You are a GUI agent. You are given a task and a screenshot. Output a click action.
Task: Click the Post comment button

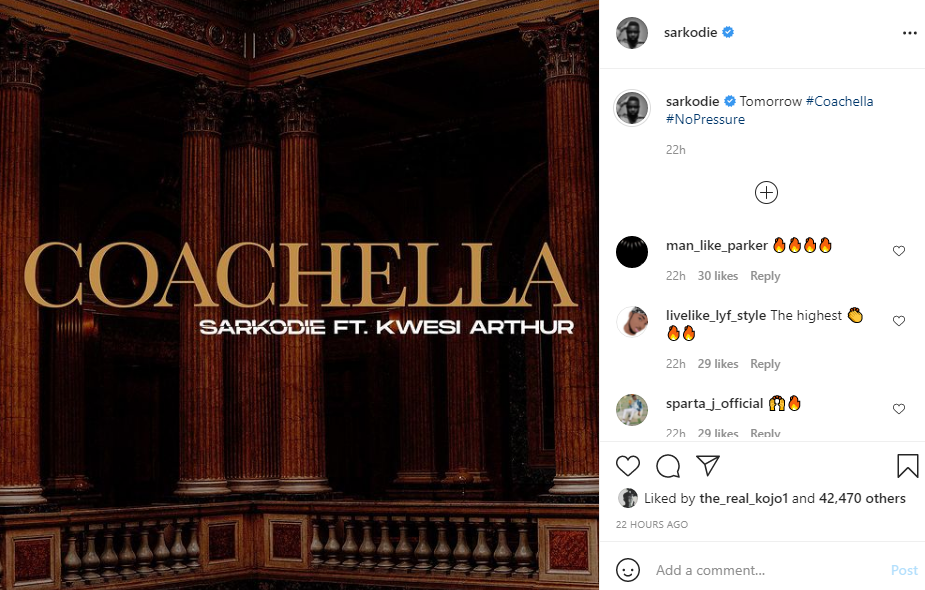coord(904,570)
